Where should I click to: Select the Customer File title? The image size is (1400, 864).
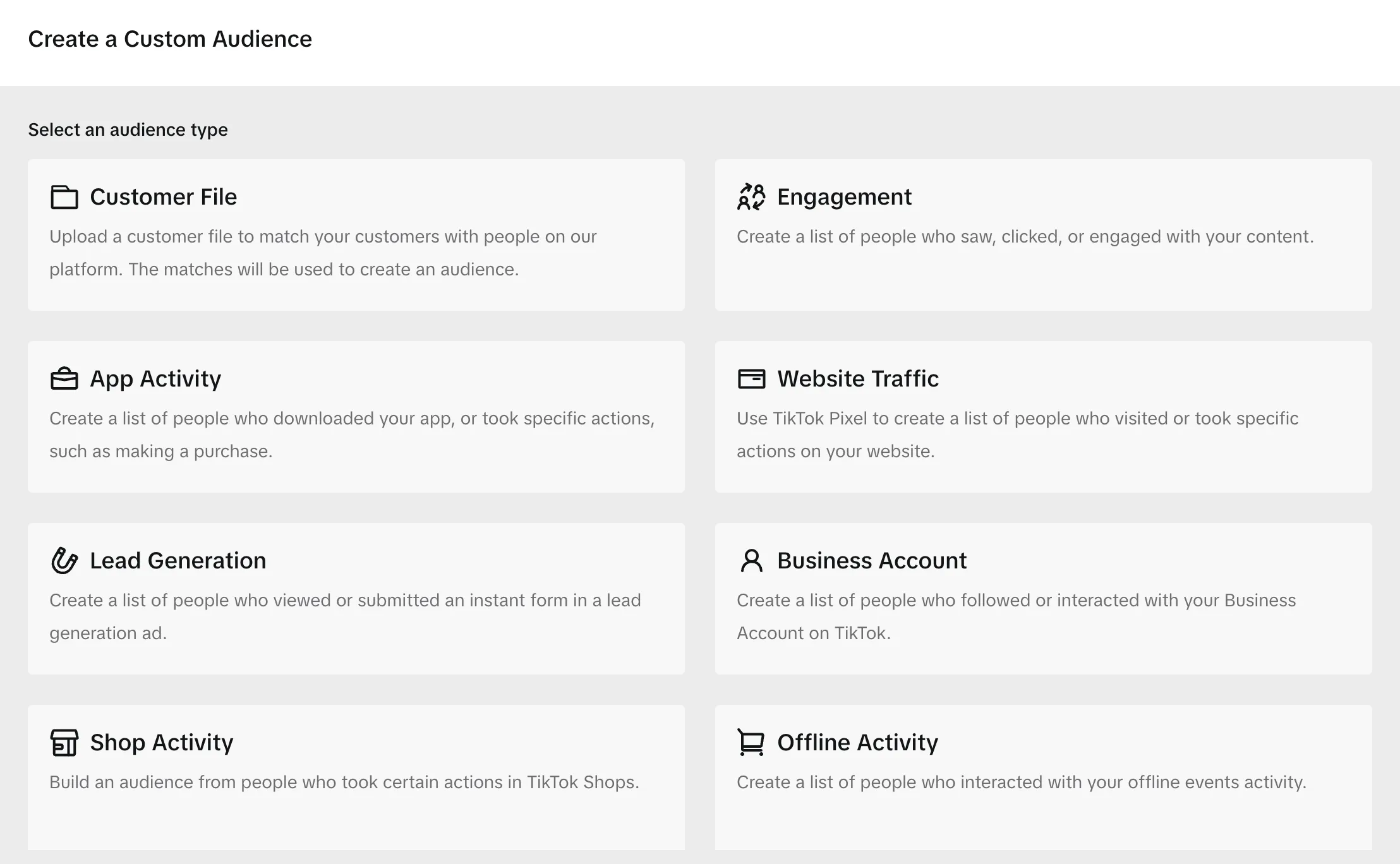(164, 197)
